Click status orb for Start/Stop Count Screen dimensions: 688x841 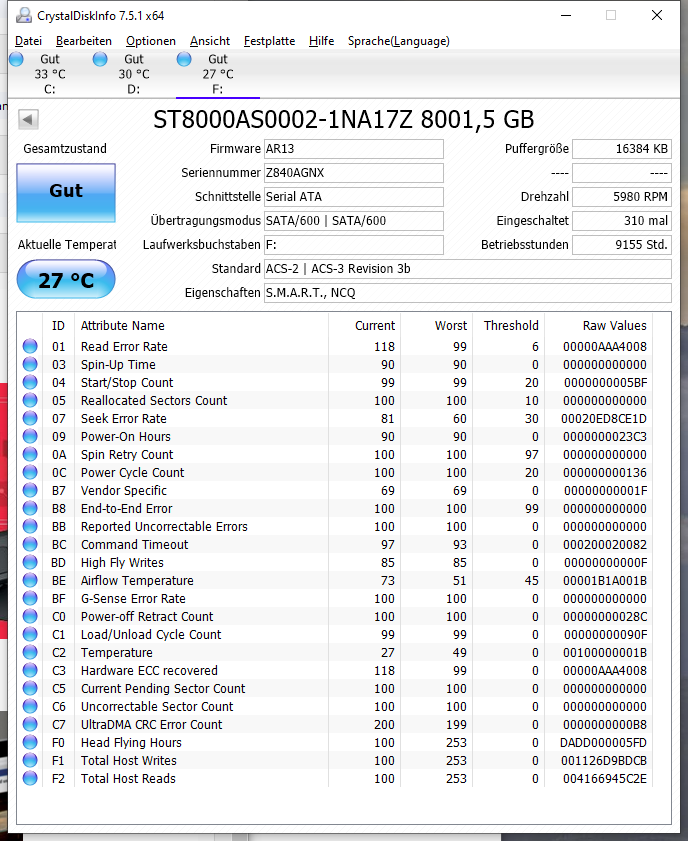[x=30, y=382]
